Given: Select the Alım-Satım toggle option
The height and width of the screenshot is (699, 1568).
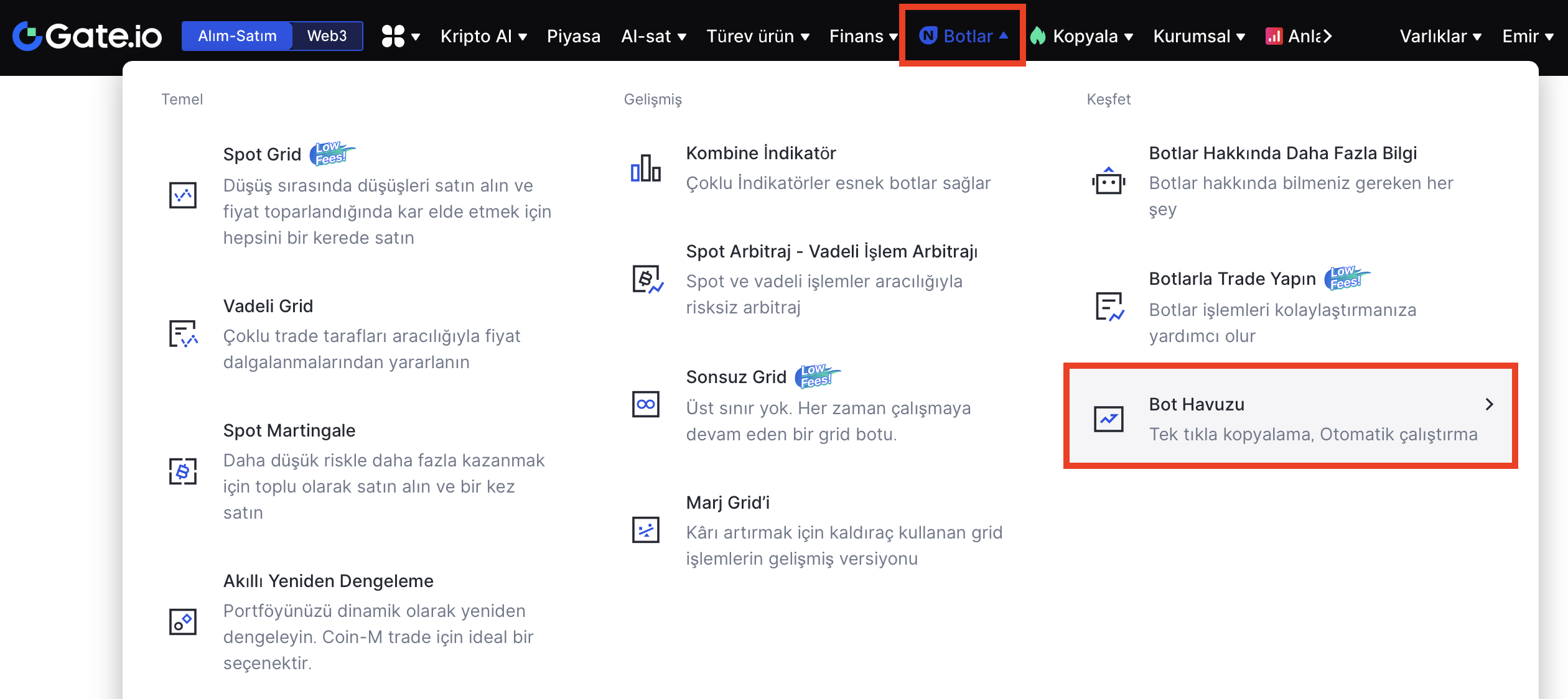Looking at the screenshot, I should 237,36.
